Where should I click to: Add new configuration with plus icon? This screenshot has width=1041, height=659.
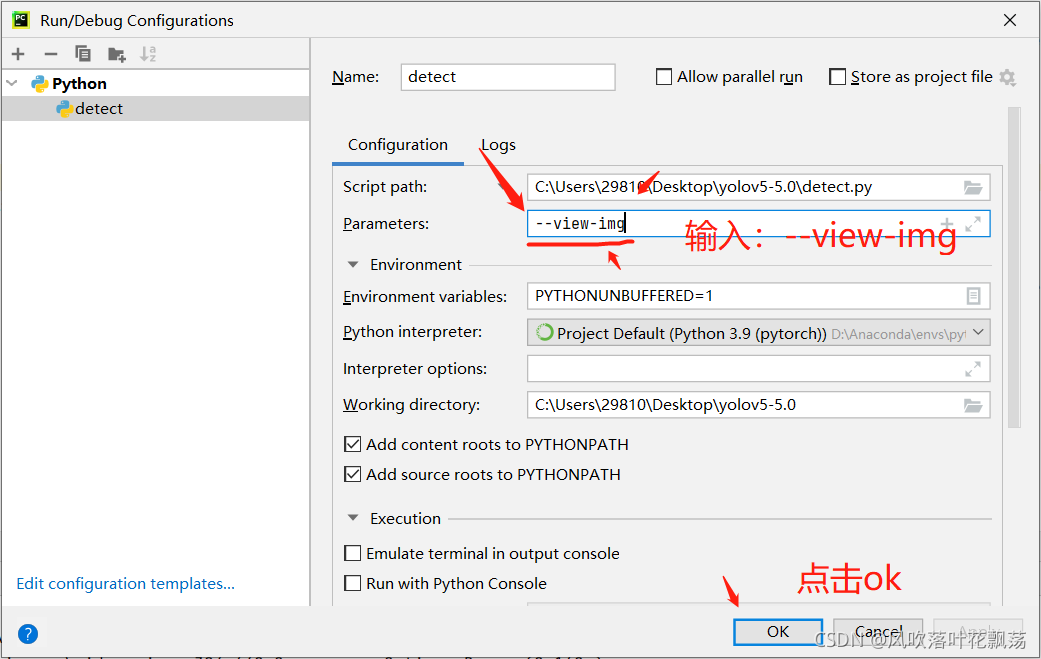(x=19, y=54)
